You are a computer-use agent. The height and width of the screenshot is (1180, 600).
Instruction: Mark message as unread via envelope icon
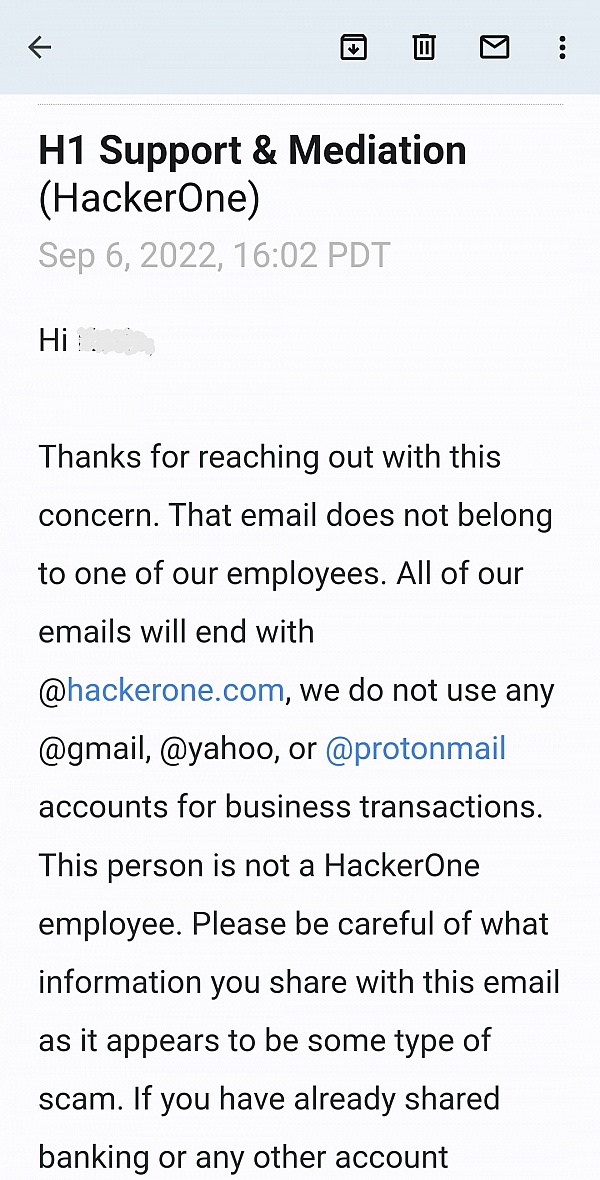[495, 47]
